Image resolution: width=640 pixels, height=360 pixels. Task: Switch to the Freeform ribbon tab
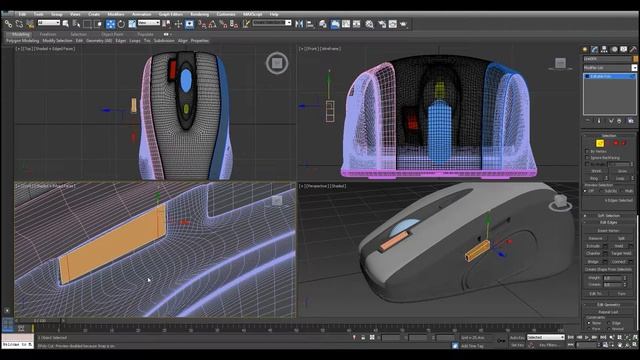pyautogui.click(x=48, y=35)
